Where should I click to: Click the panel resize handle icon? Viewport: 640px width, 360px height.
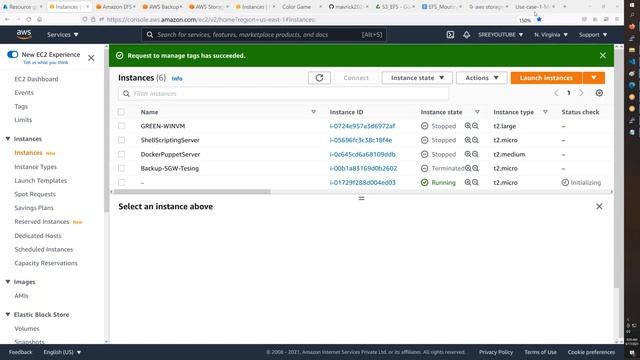click(x=361, y=198)
